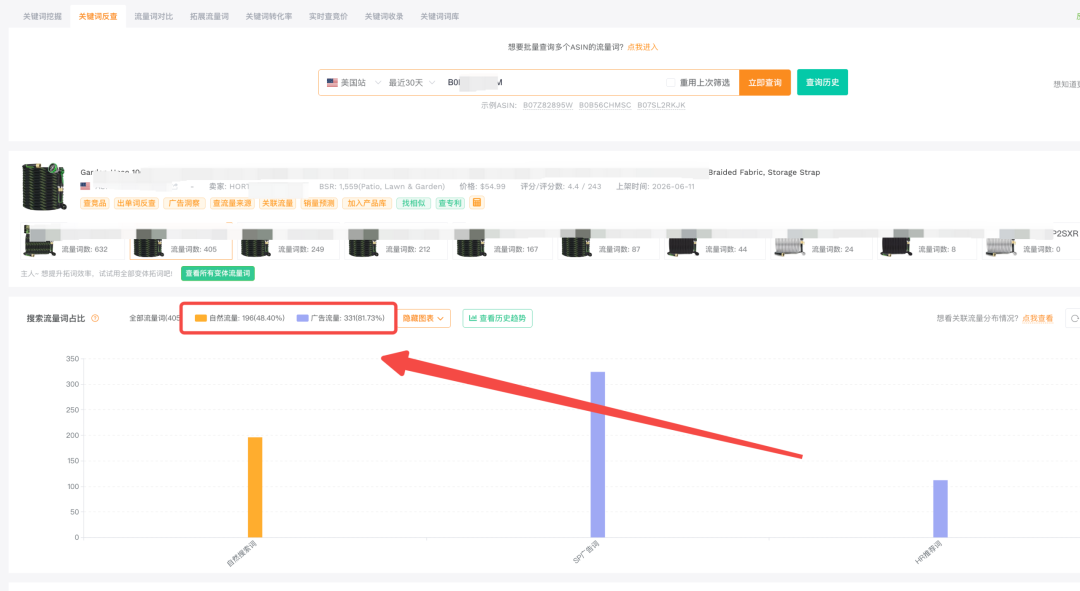Screen dimensions: 1080x591
Task: Click the orange 立即查询 button
Action: point(765,83)
